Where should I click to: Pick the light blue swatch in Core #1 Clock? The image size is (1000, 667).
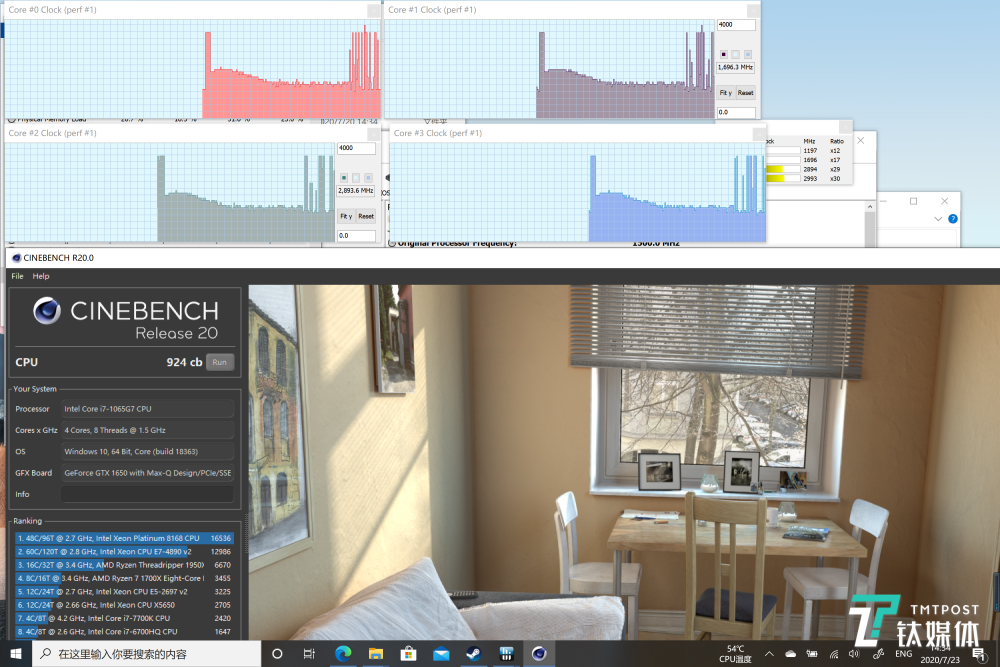747,54
